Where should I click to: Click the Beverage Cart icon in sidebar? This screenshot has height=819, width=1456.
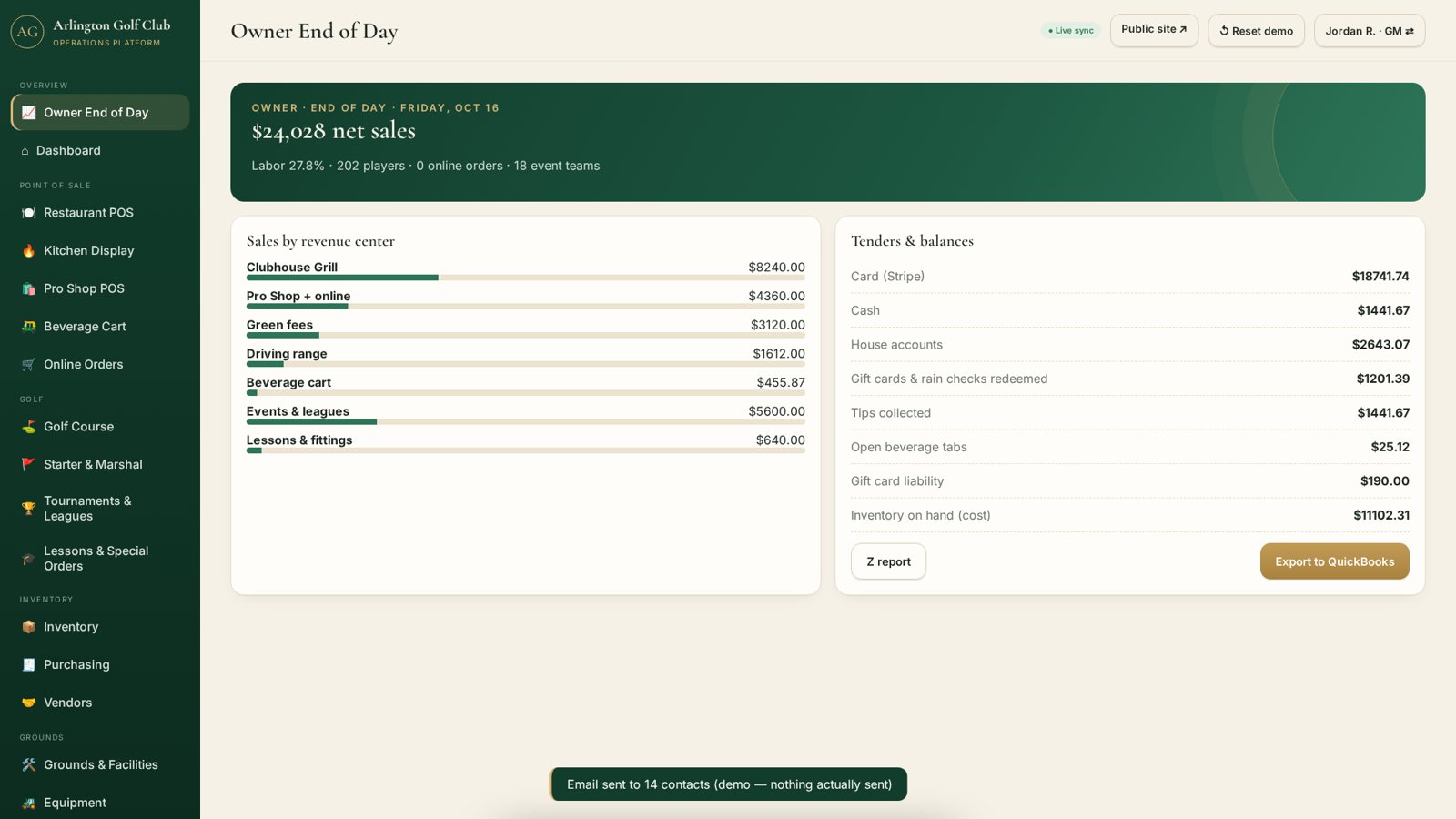click(29, 327)
